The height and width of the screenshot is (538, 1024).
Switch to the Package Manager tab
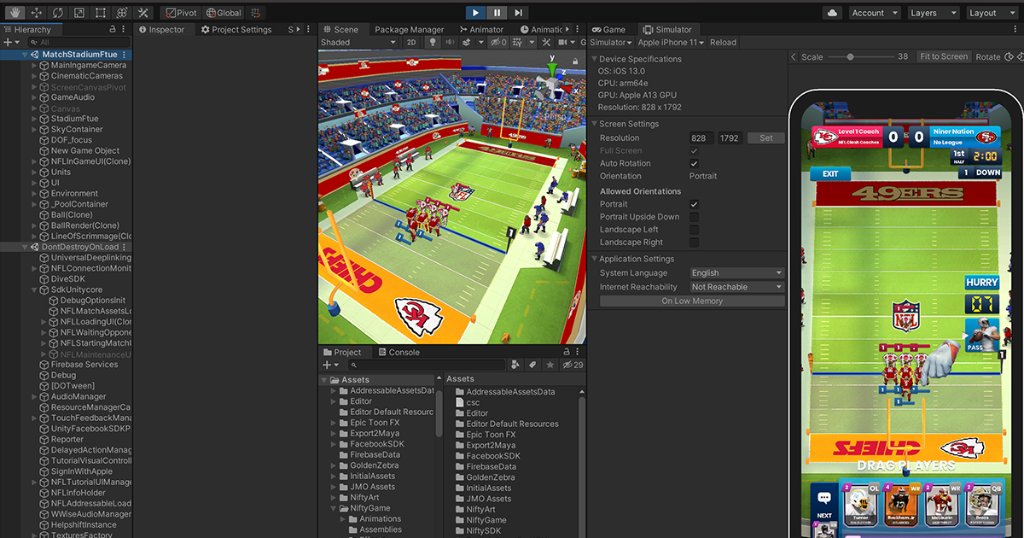coord(409,29)
